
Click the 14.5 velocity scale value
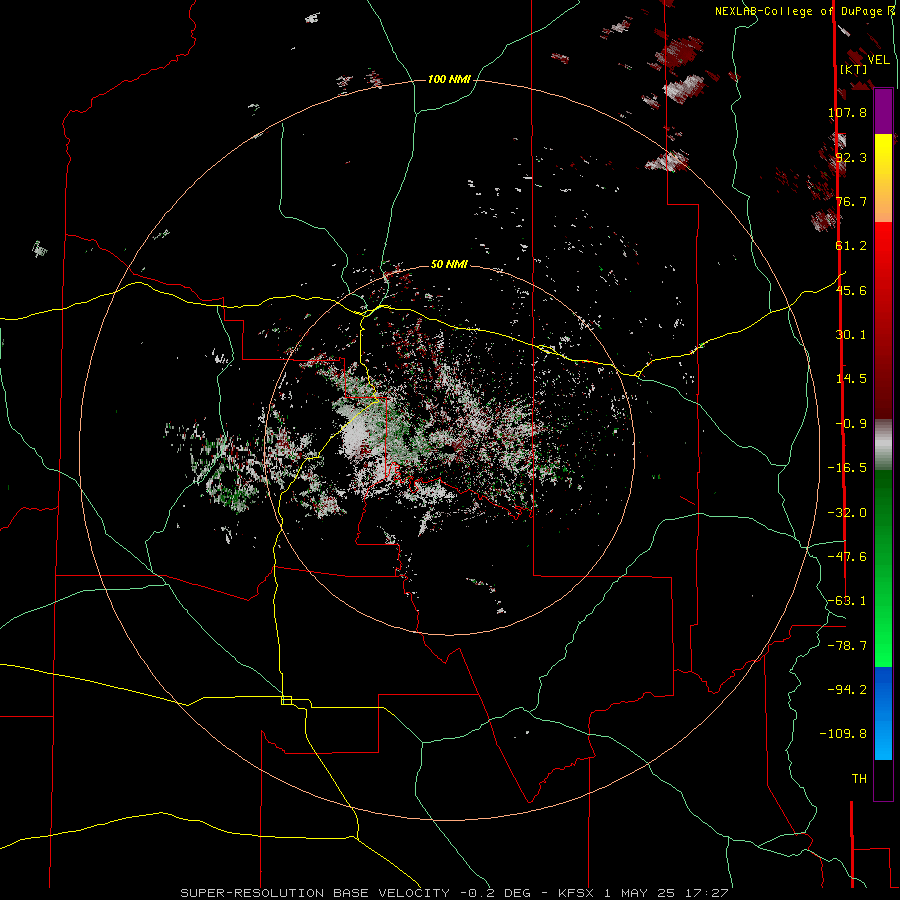tap(851, 379)
